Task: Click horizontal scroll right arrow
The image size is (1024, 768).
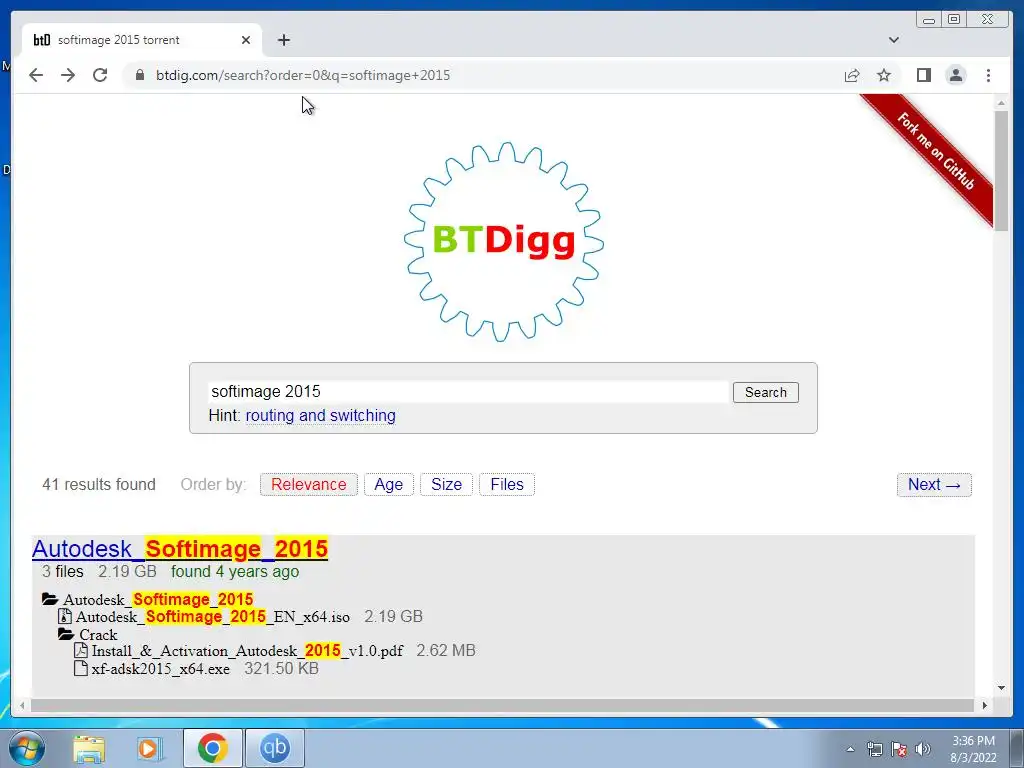Action: (985, 705)
